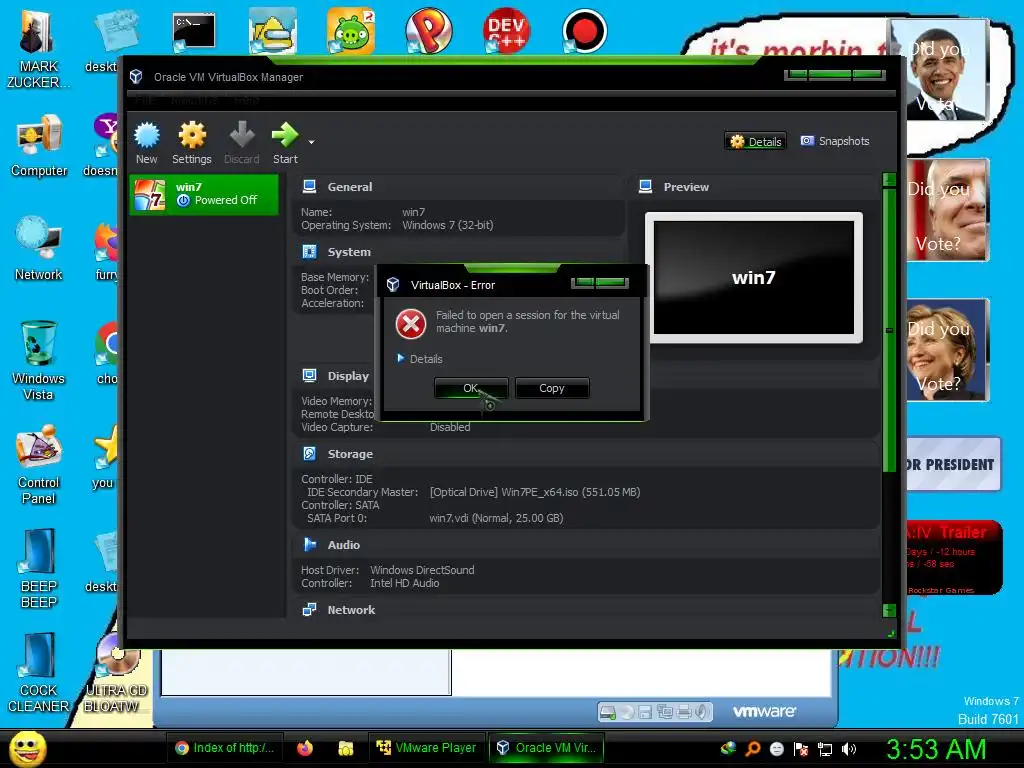Click the details pane scrollbar up arrow

pyautogui.click(x=889, y=180)
